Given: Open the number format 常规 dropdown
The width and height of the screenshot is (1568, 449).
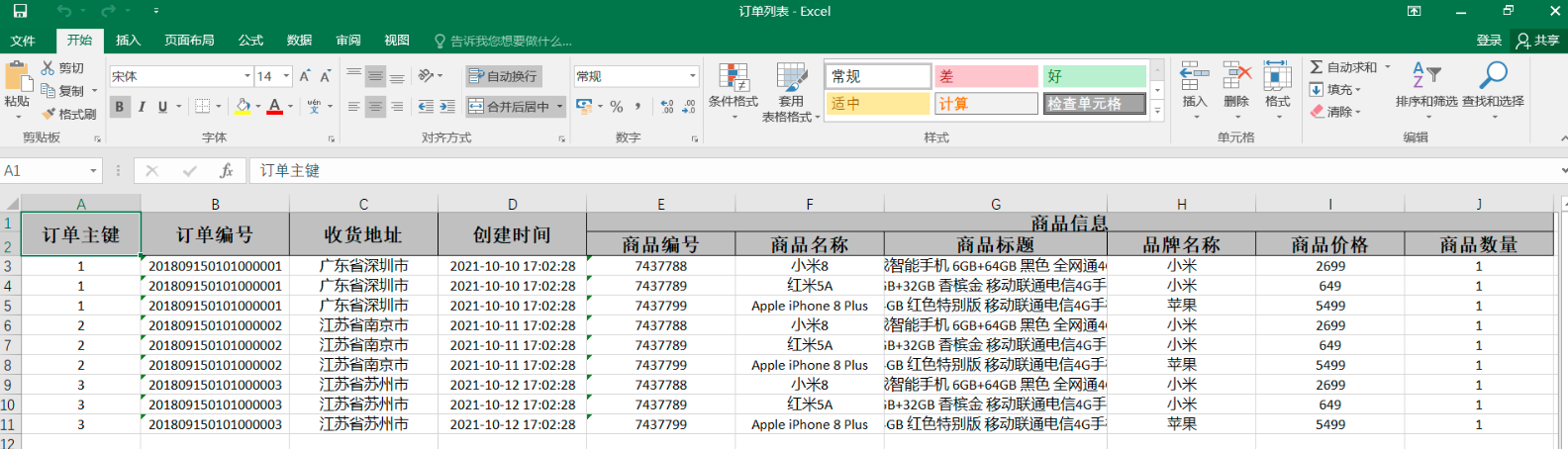Looking at the screenshot, I should tap(692, 76).
